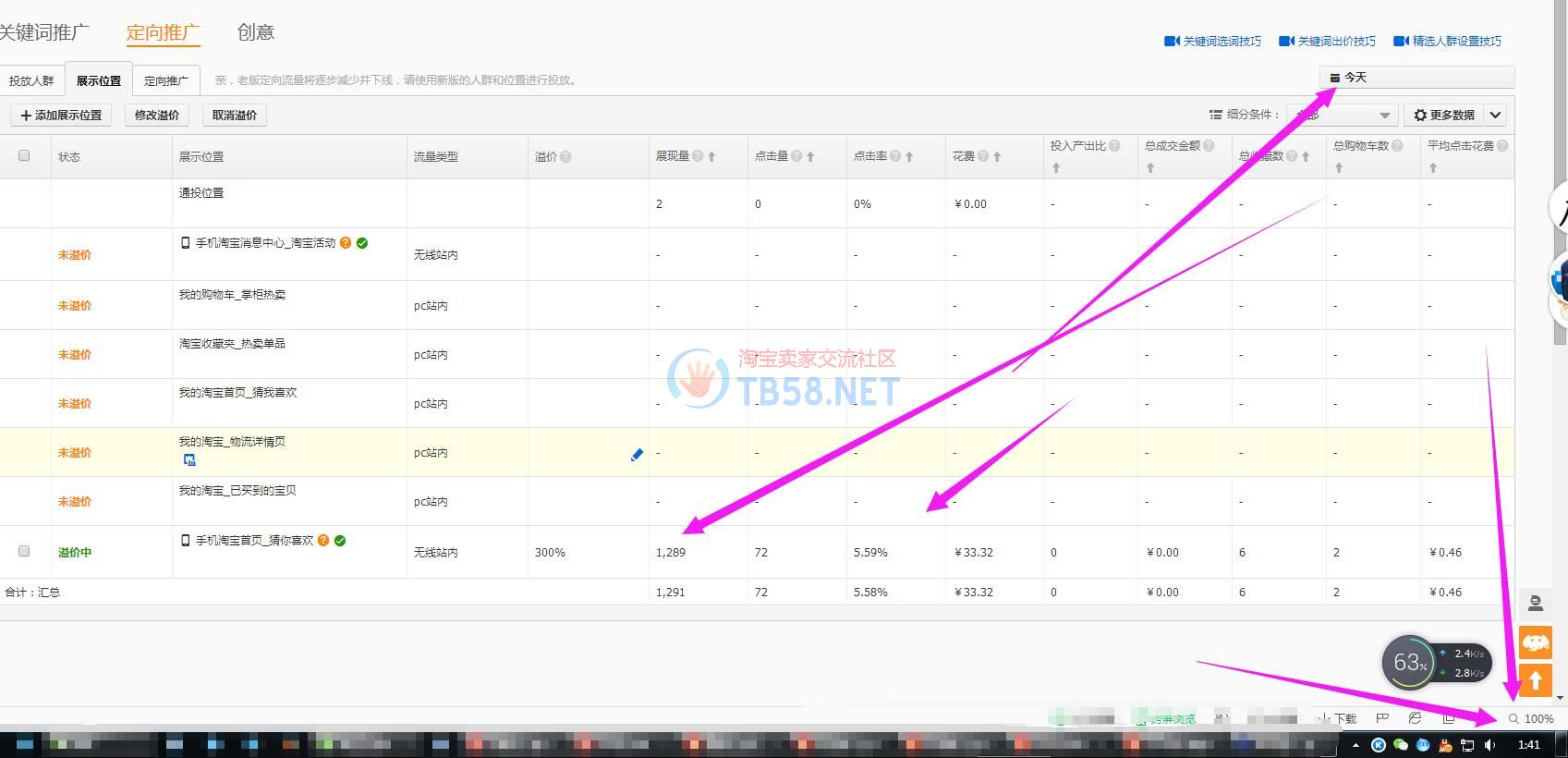The height and width of the screenshot is (758, 1568).
Task: Click the 淘宝收藏夹_热卖单品 placement name
Action: 232,344
